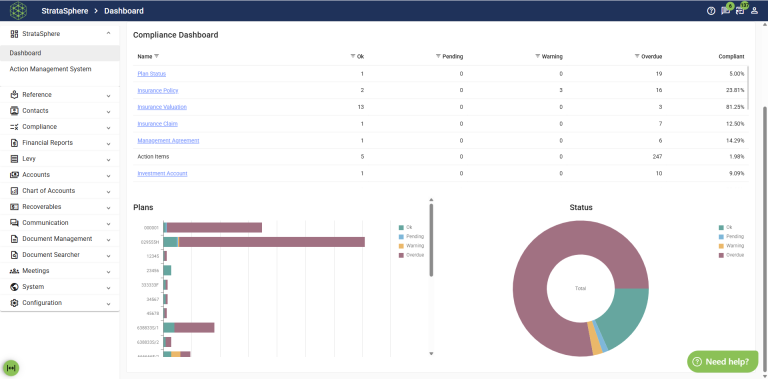This screenshot has width=768, height=379.
Task: Click the Overdue bar for plan 029555H
Action: (272, 242)
